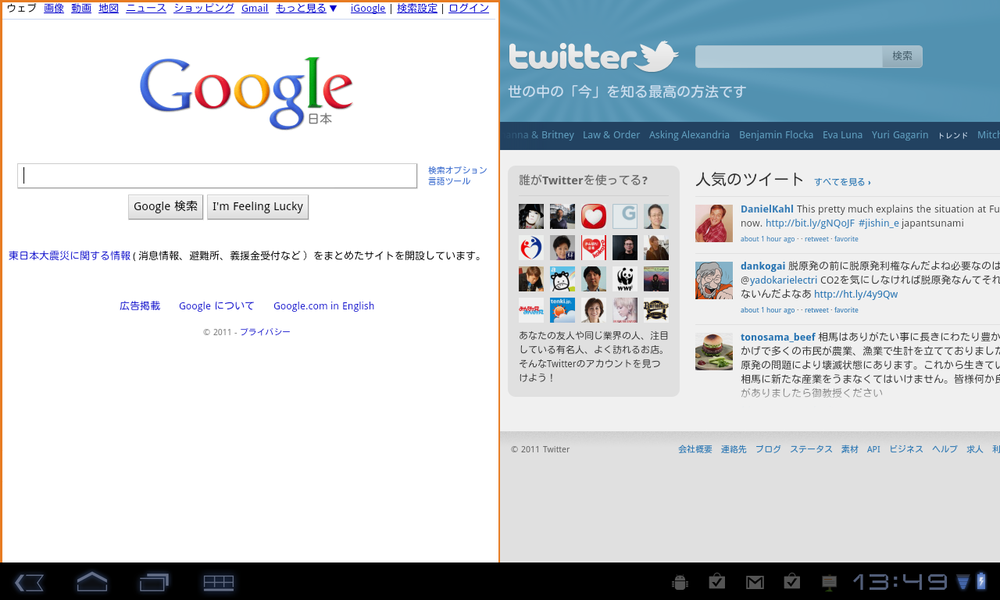This screenshot has height=600, width=1000.
Task: Open the tonosama_beef username link
Action: point(777,337)
